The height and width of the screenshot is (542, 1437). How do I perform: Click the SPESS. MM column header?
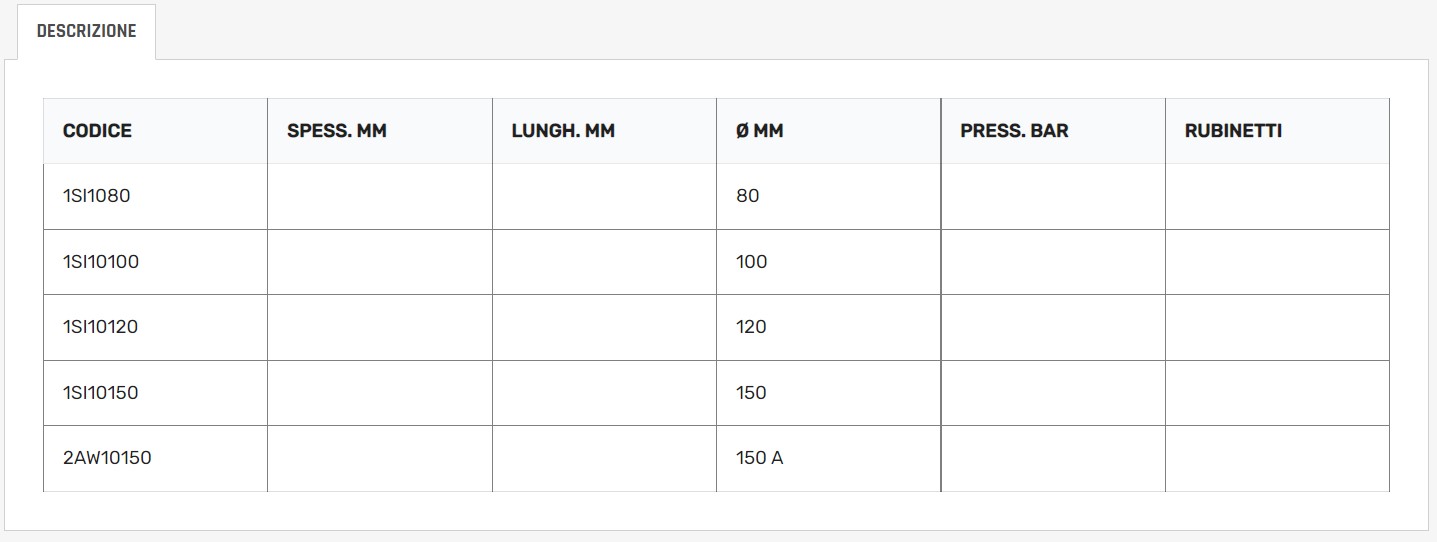(x=336, y=131)
